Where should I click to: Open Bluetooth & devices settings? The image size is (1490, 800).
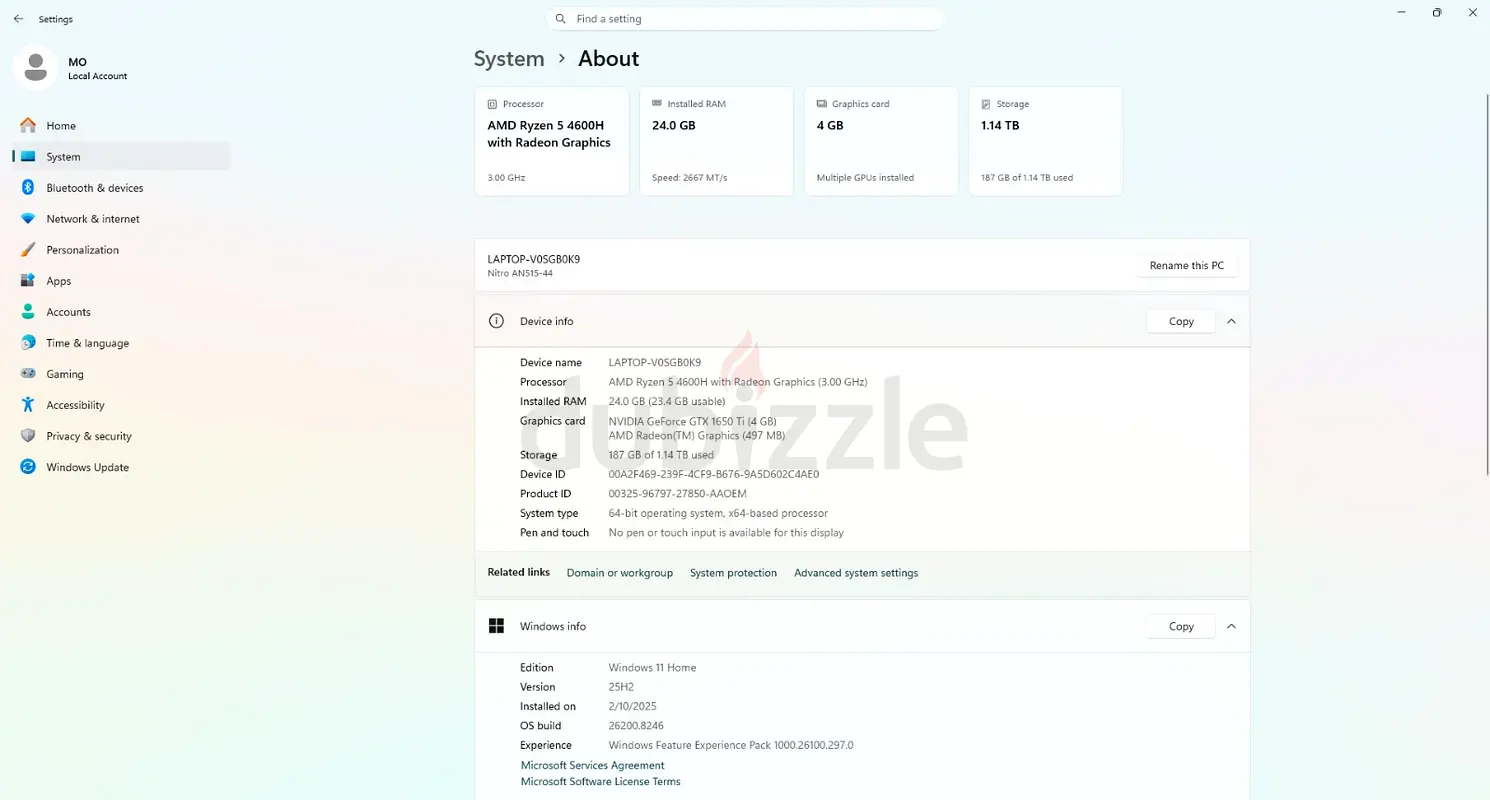(121, 188)
